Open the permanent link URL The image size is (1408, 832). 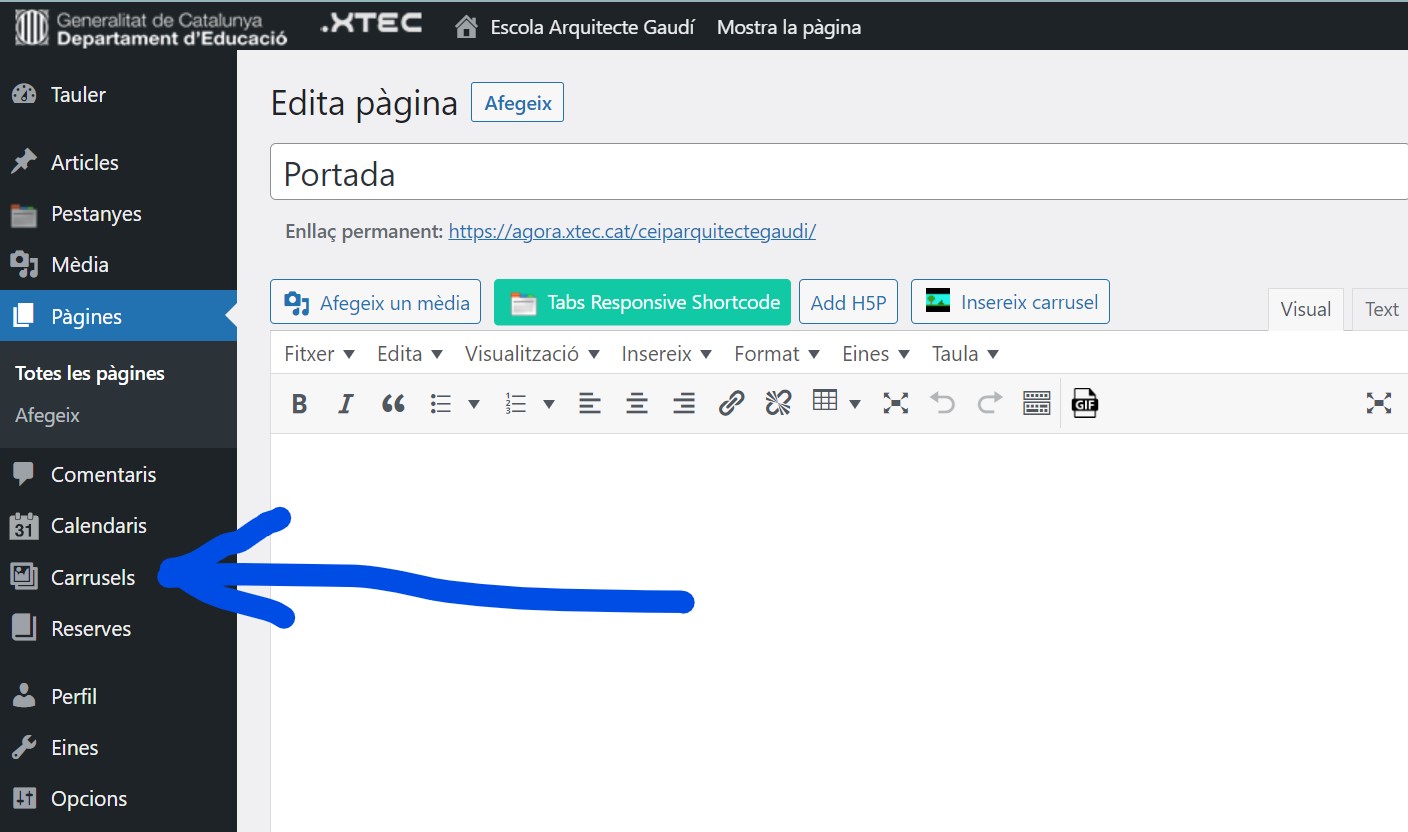click(x=632, y=232)
